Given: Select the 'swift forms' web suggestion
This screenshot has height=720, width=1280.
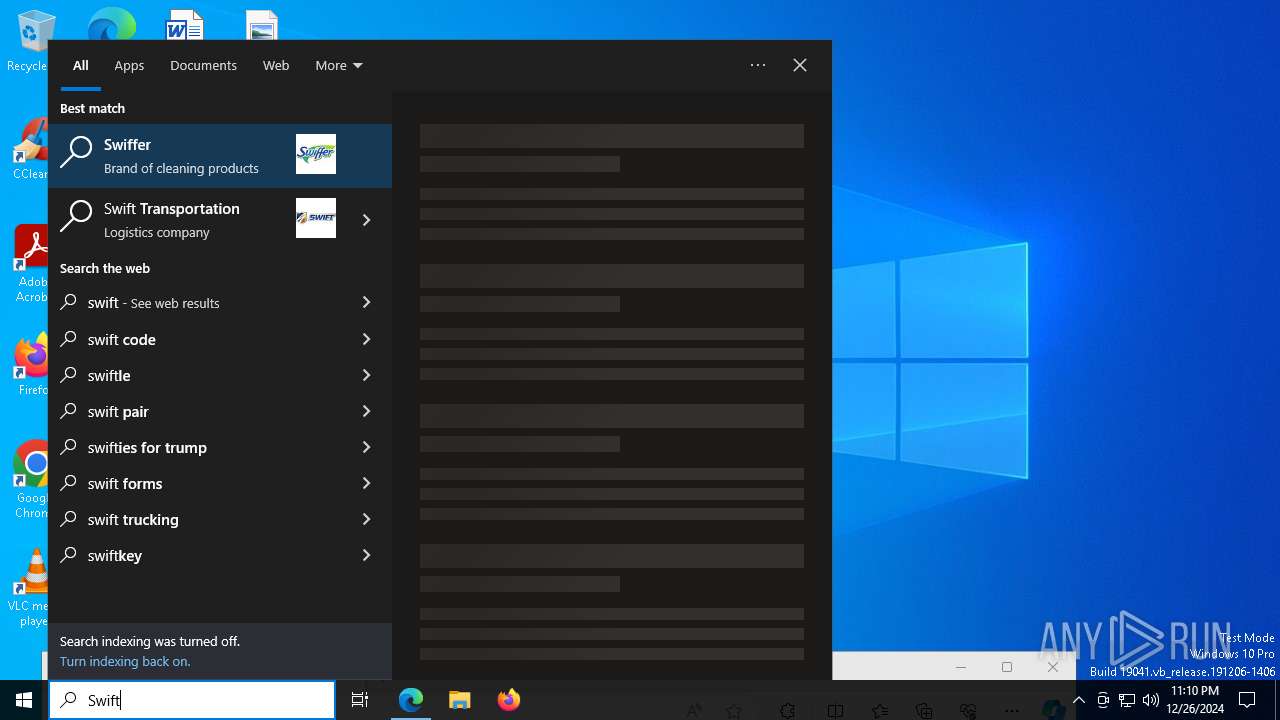Looking at the screenshot, I should pos(195,483).
